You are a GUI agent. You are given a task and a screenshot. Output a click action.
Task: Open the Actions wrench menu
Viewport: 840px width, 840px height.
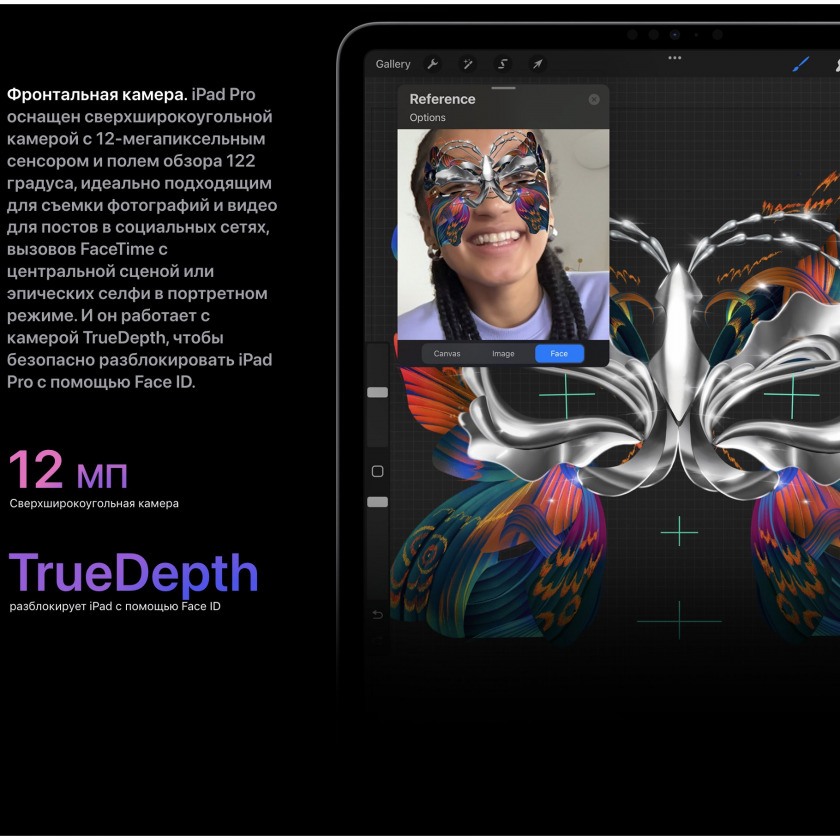pyautogui.click(x=433, y=64)
